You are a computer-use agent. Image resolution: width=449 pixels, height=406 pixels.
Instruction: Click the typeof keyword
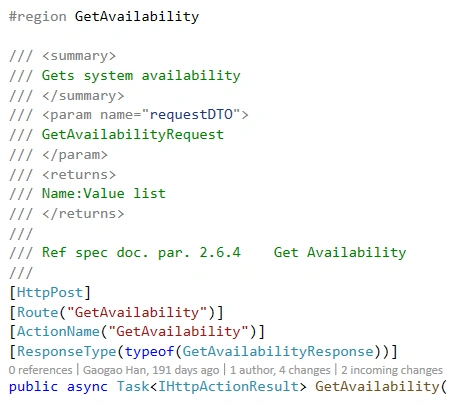pos(149,351)
